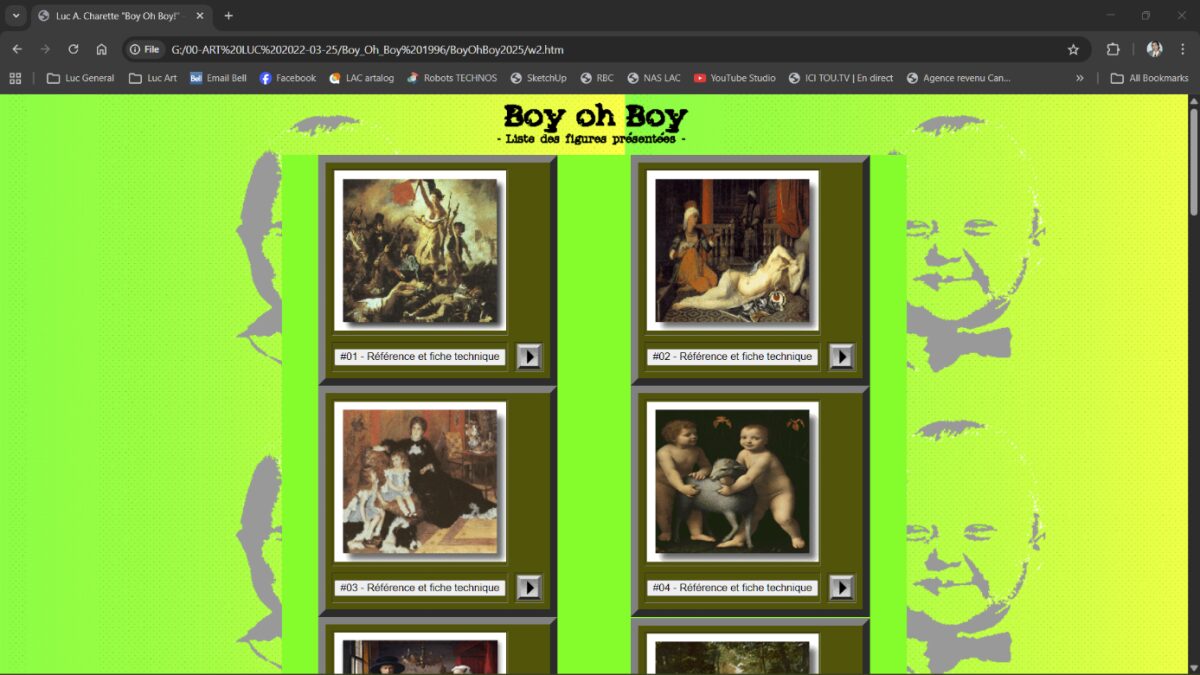Click the browser profile avatar
1200x675 pixels.
[1153, 49]
